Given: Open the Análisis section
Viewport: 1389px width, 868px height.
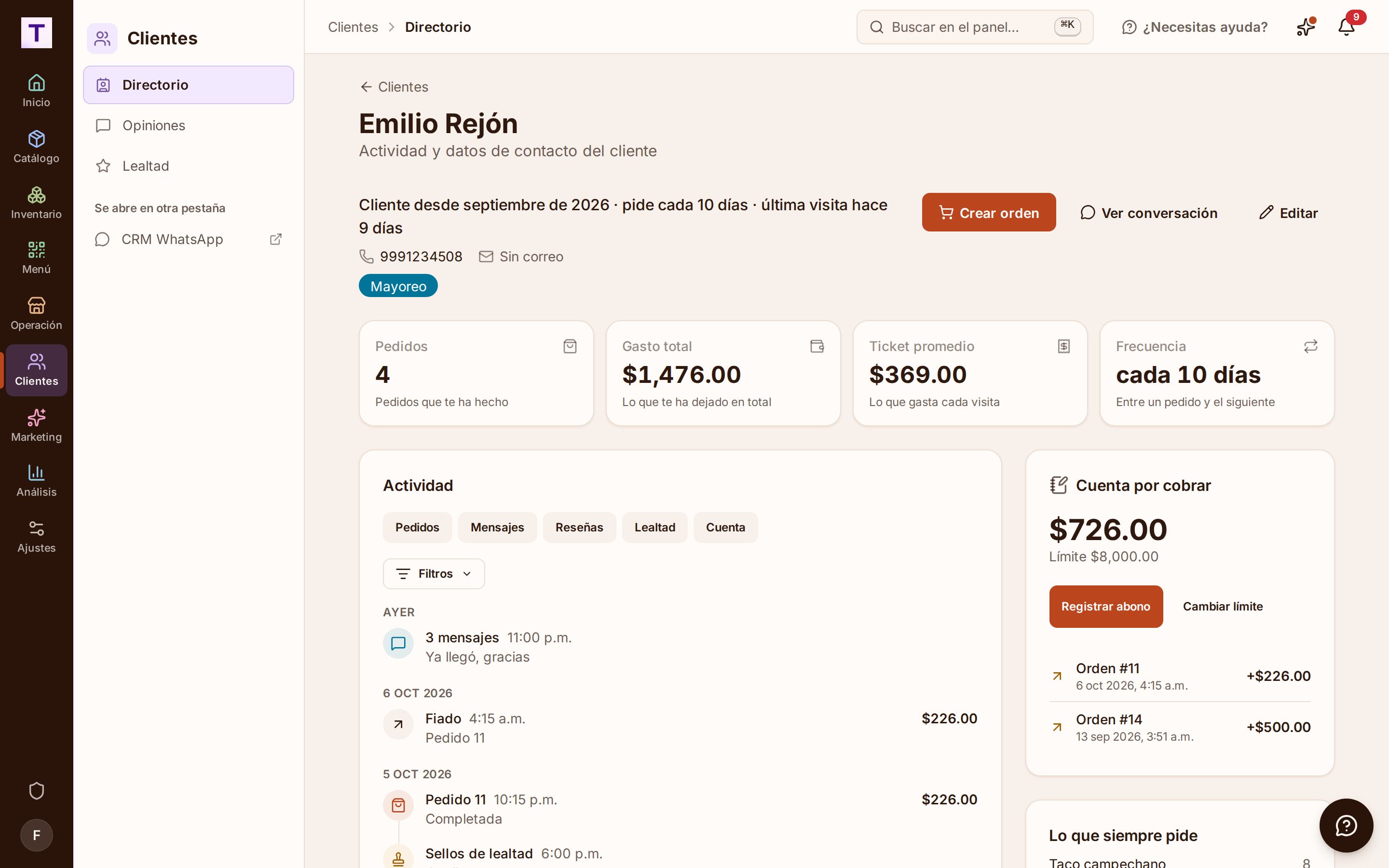Looking at the screenshot, I should (x=36, y=481).
